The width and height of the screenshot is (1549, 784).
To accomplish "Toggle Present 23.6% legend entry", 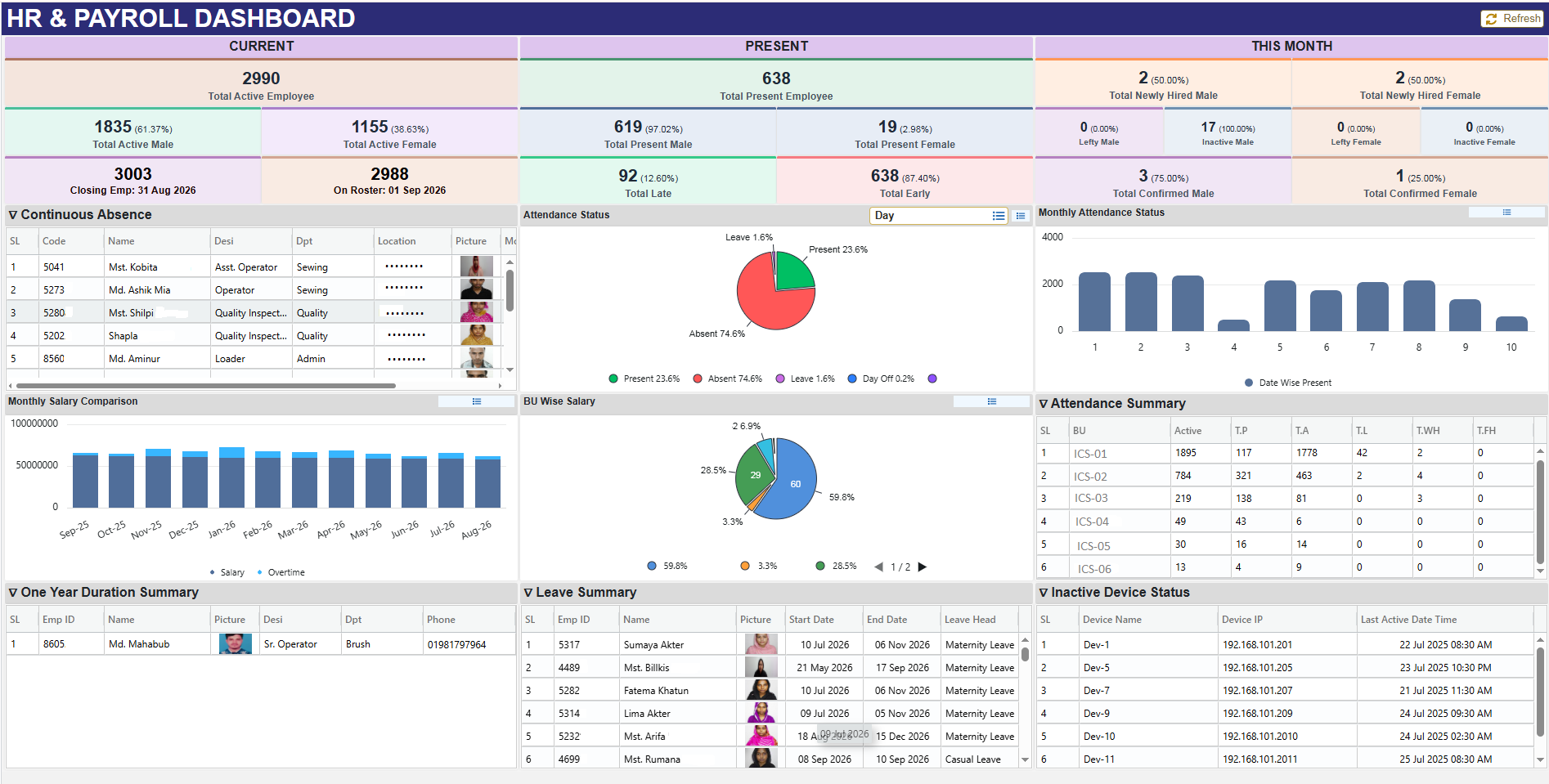I will coord(644,379).
